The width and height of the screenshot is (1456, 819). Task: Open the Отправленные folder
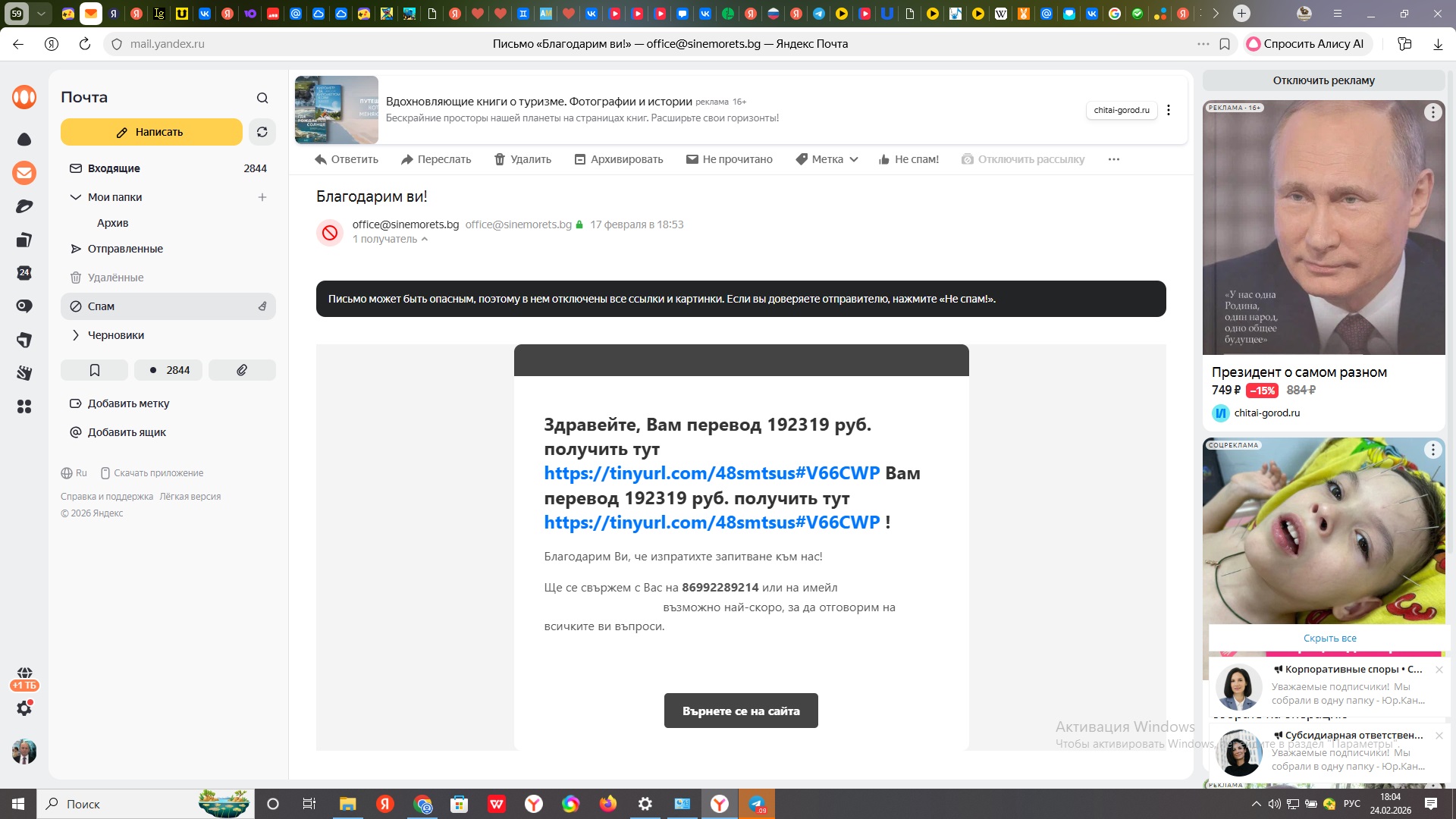point(125,249)
